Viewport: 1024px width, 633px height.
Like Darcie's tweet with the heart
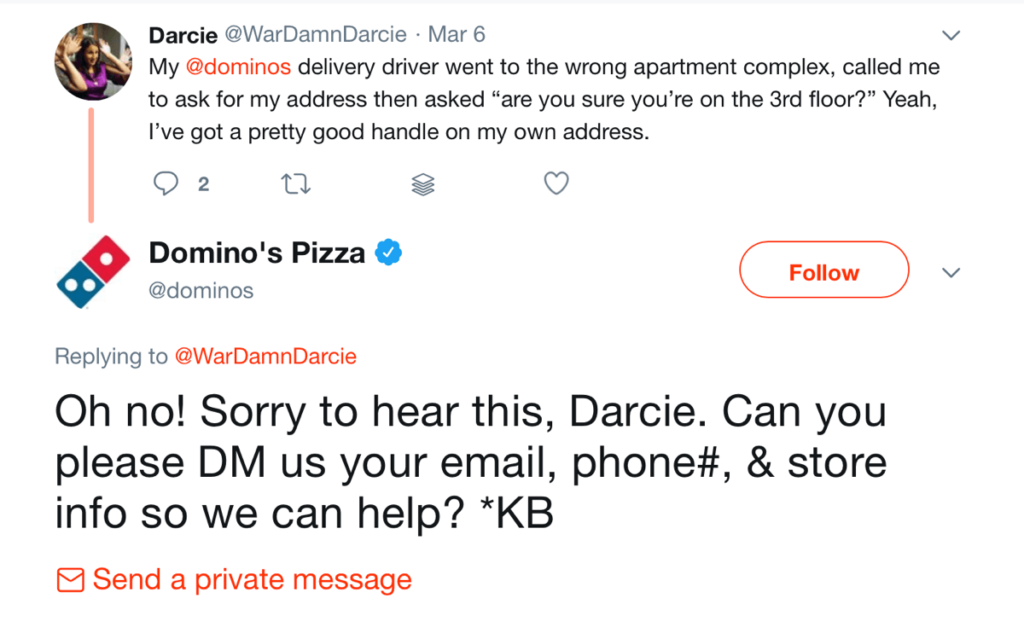pos(556,184)
